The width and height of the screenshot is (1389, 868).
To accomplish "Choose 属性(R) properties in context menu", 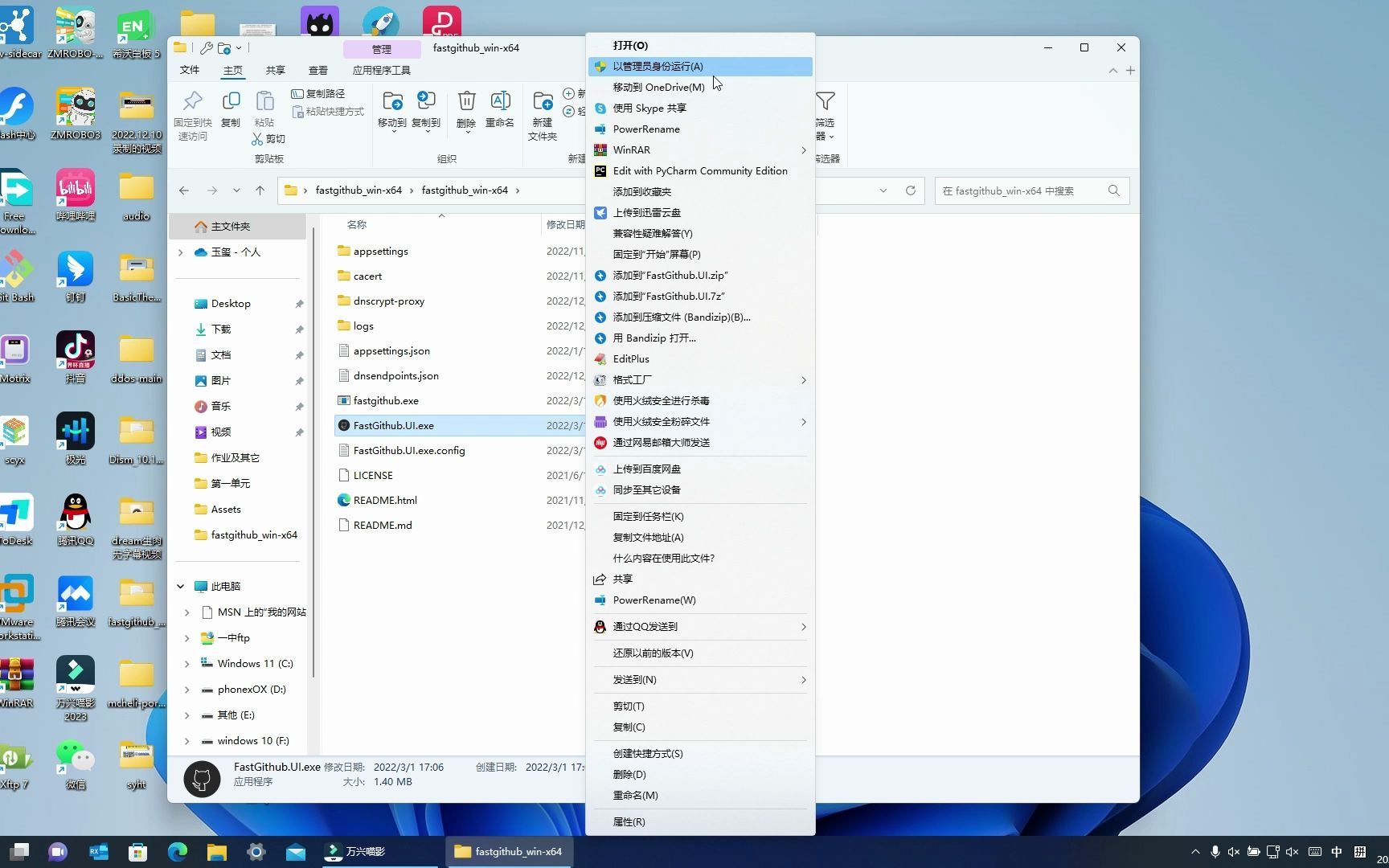I will click(x=700, y=822).
